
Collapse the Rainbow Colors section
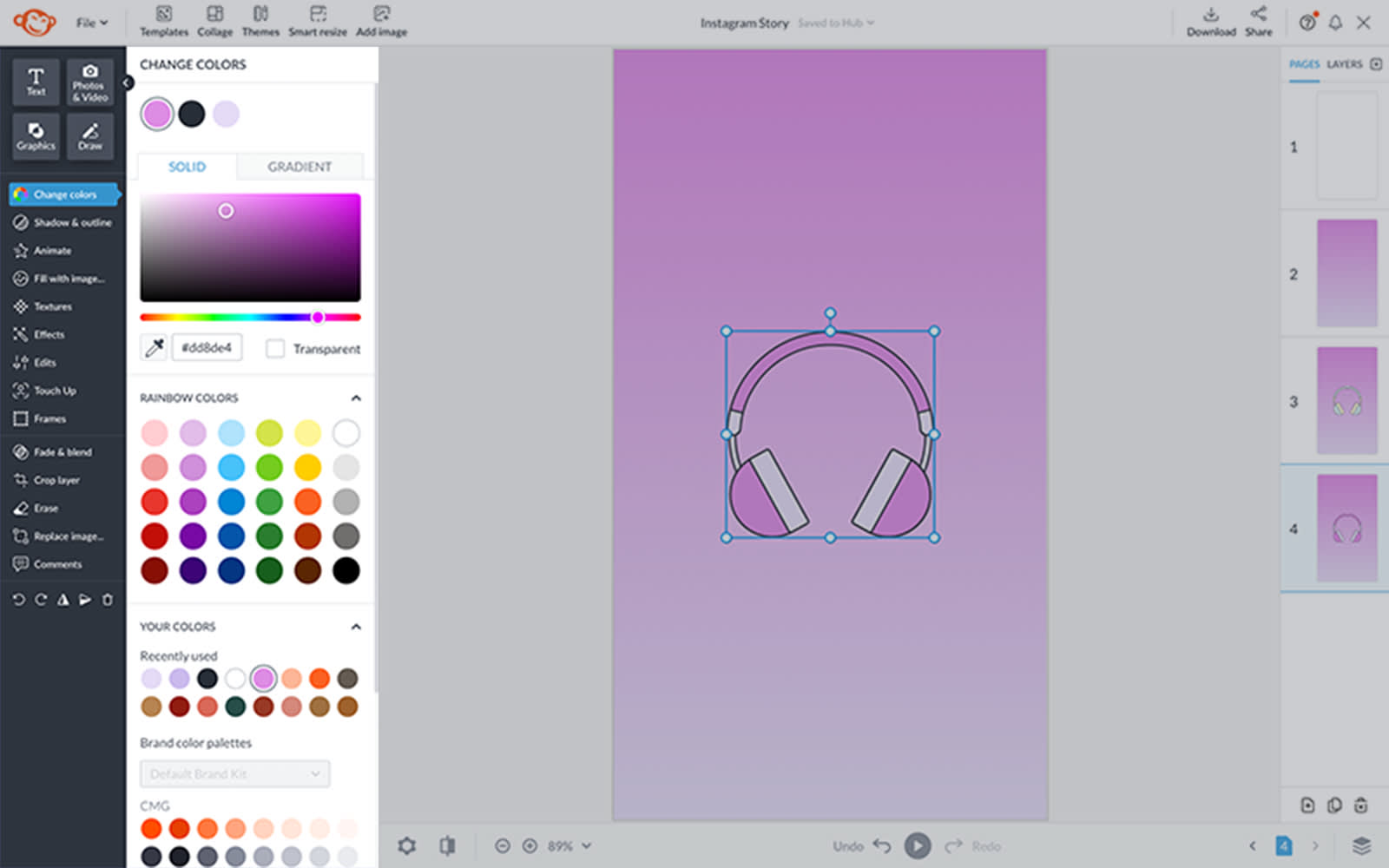[356, 398]
